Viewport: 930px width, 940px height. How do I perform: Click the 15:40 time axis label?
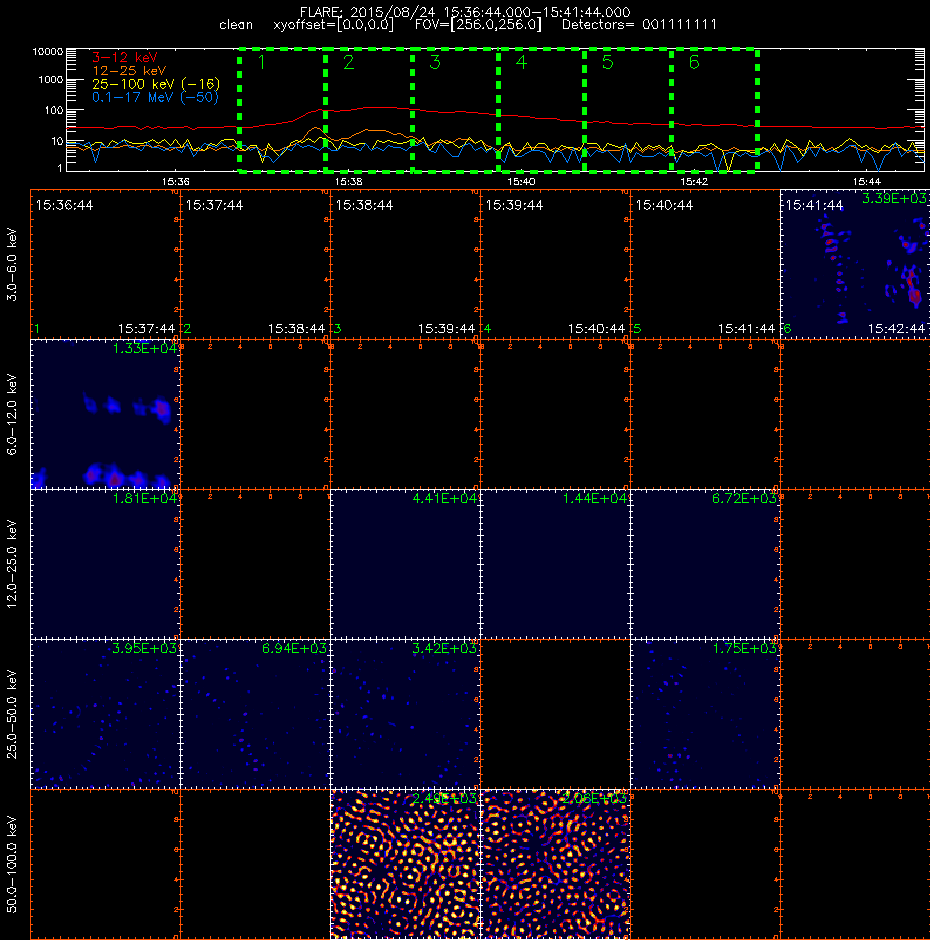click(521, 181)
